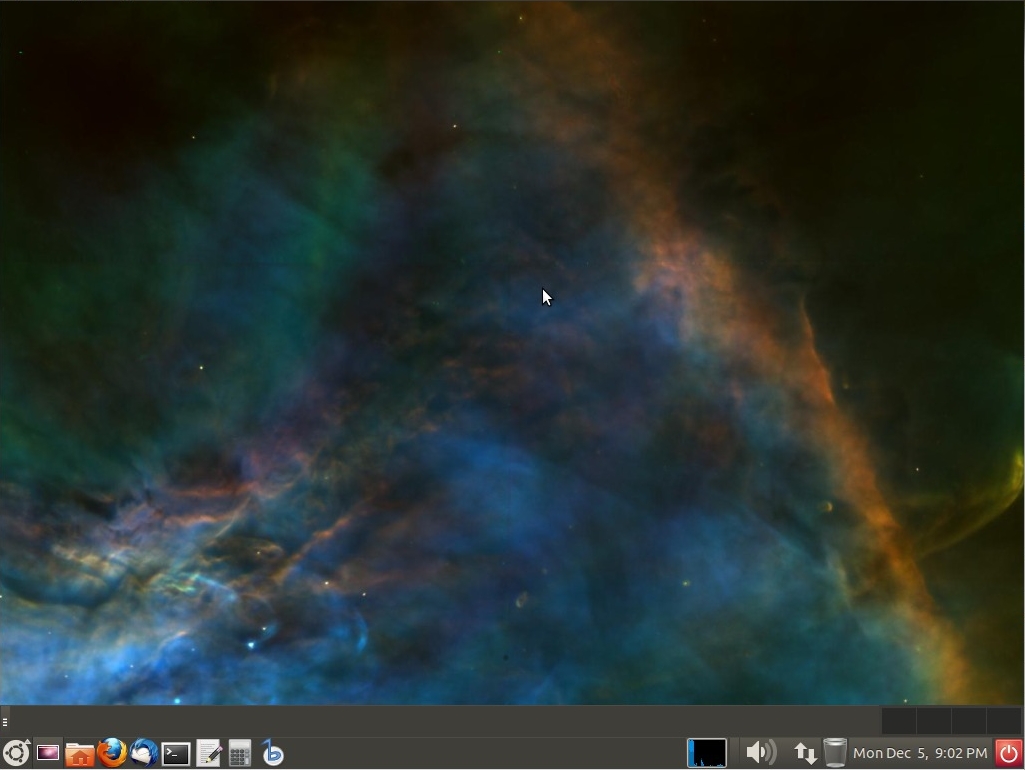Launch the Firefox web browser
Image resolution: width=1025 pixels, height=770 pixels.
pos(112,753)
